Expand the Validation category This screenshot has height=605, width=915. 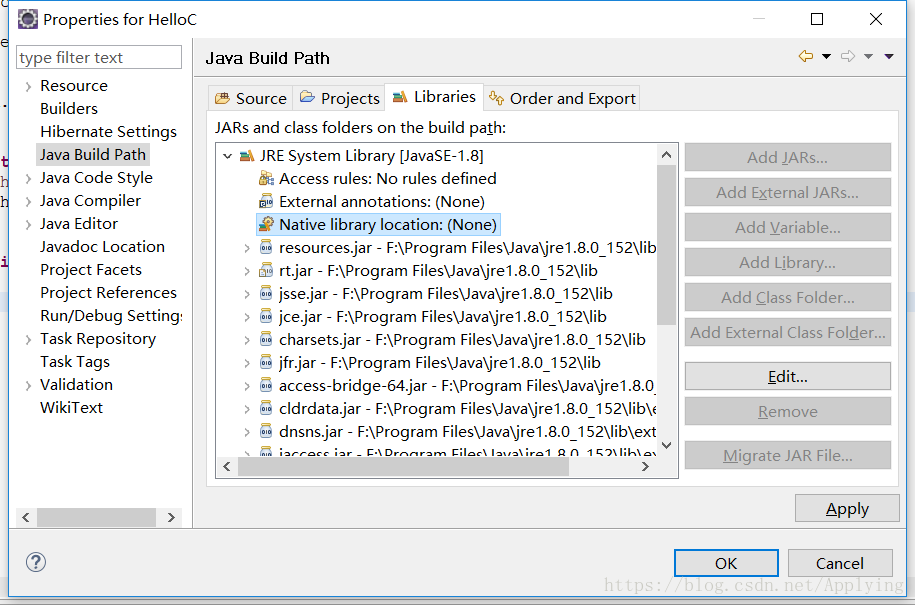tap(28, 386)
